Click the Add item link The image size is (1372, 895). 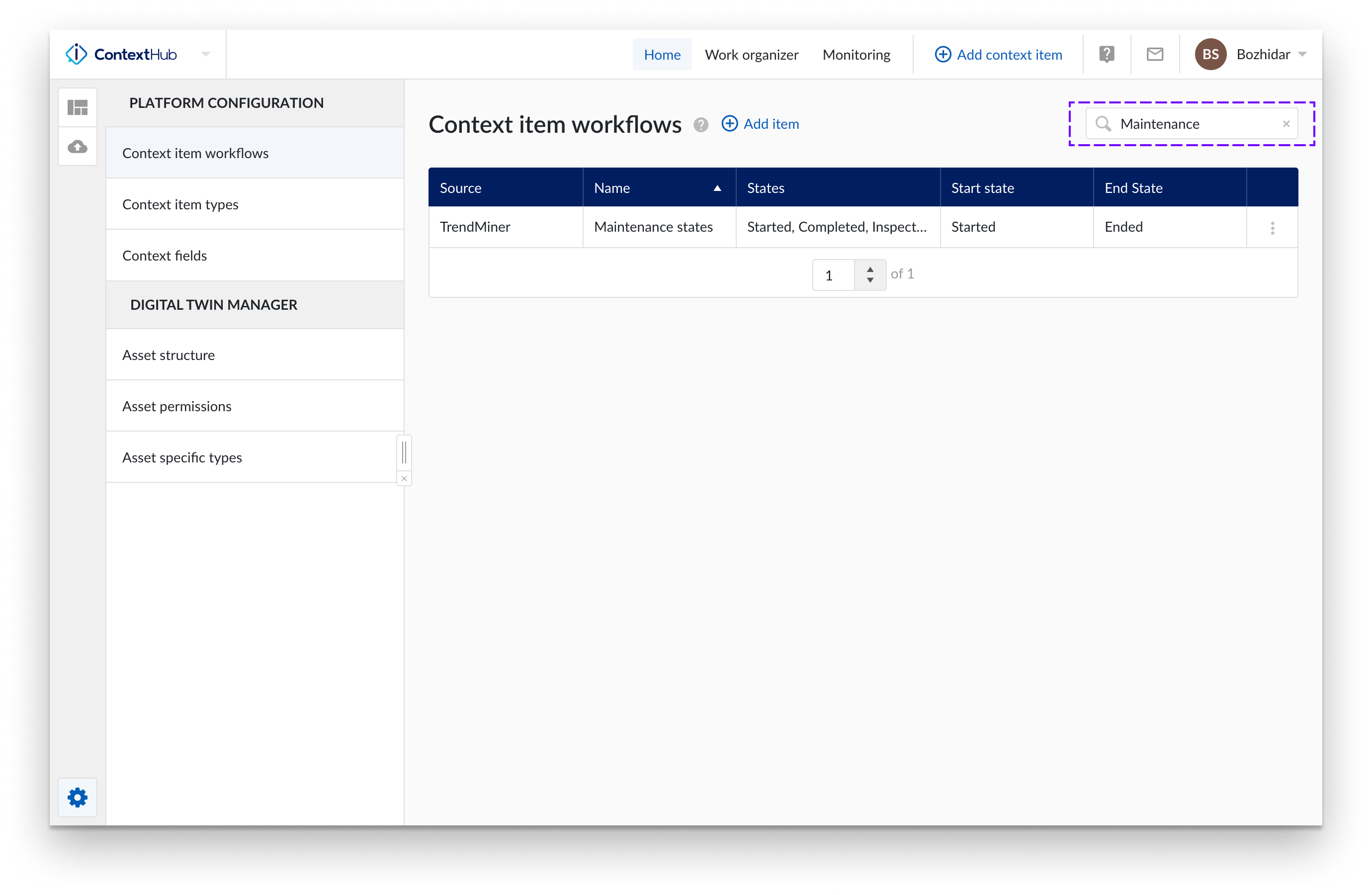[x=771, y=123]
